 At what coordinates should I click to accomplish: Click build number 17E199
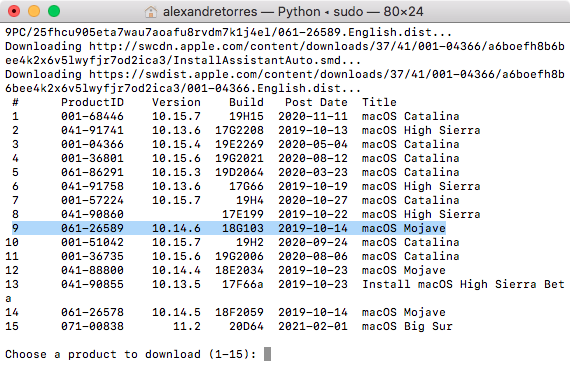pyautogui.click(x=243, y=214)
